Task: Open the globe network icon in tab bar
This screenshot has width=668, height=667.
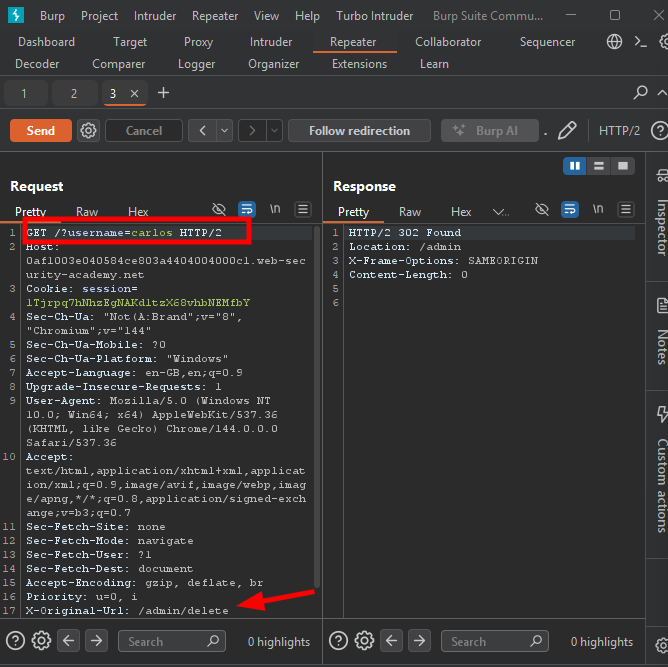Action: click(x=614, y=42)
